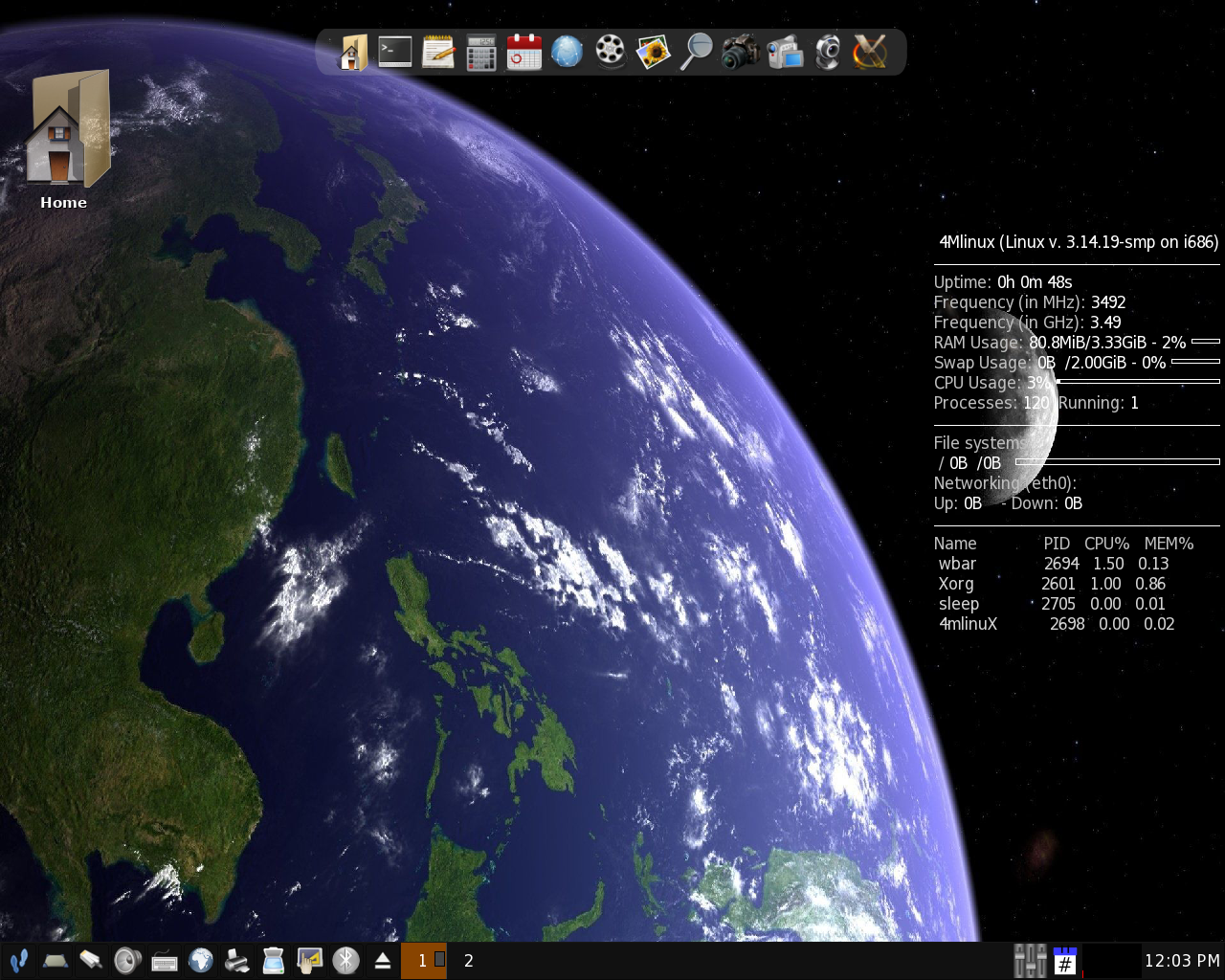Click the magnifying glass search icon
Screen dimensions: 1225x980
(x=696, y=51)
